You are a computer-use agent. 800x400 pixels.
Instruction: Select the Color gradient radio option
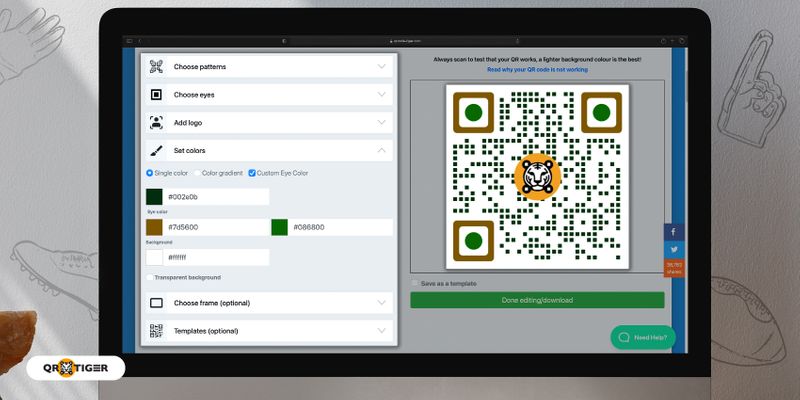tap(196, 173)
